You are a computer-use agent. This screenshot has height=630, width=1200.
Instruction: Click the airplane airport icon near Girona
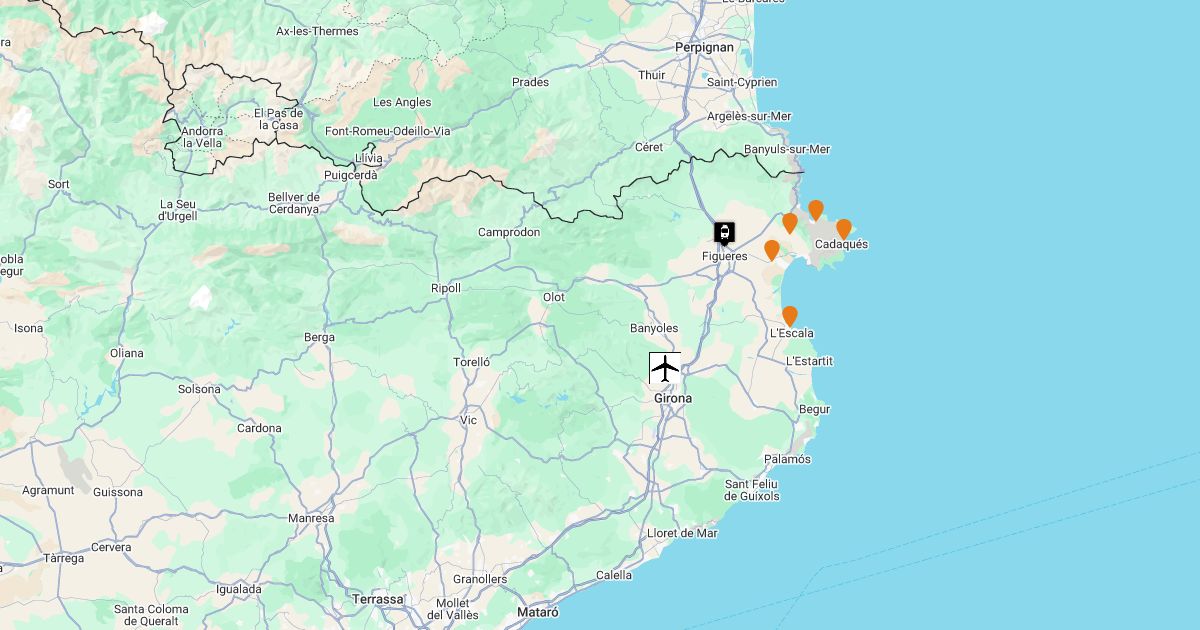click(665, 368)
